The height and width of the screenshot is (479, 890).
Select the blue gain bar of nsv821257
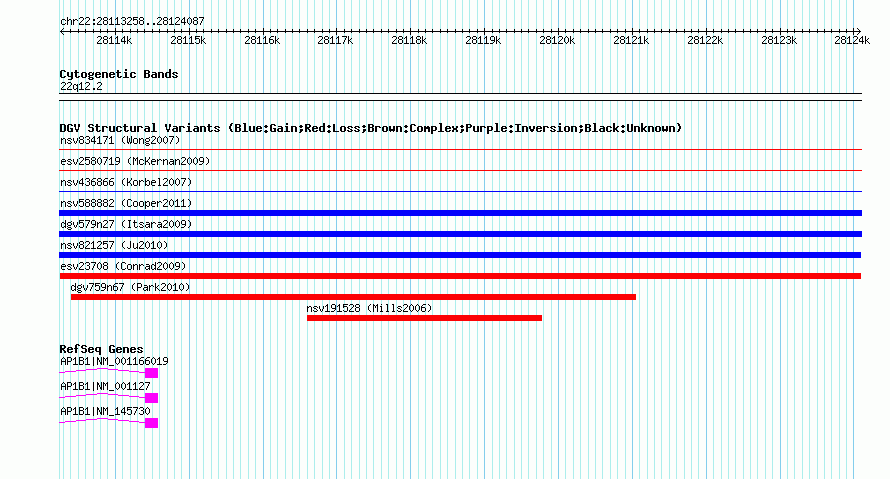tap(460, 255)
